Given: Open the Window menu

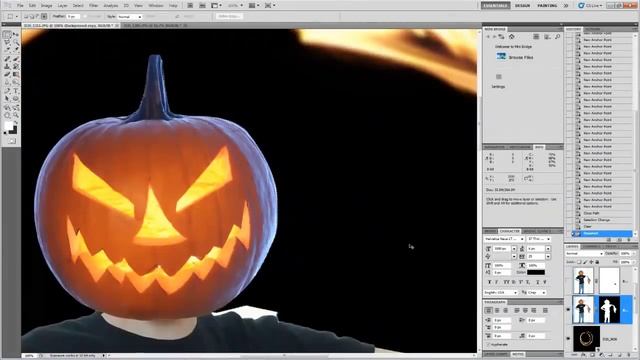Looking at the screenshot, I should 156,6.
